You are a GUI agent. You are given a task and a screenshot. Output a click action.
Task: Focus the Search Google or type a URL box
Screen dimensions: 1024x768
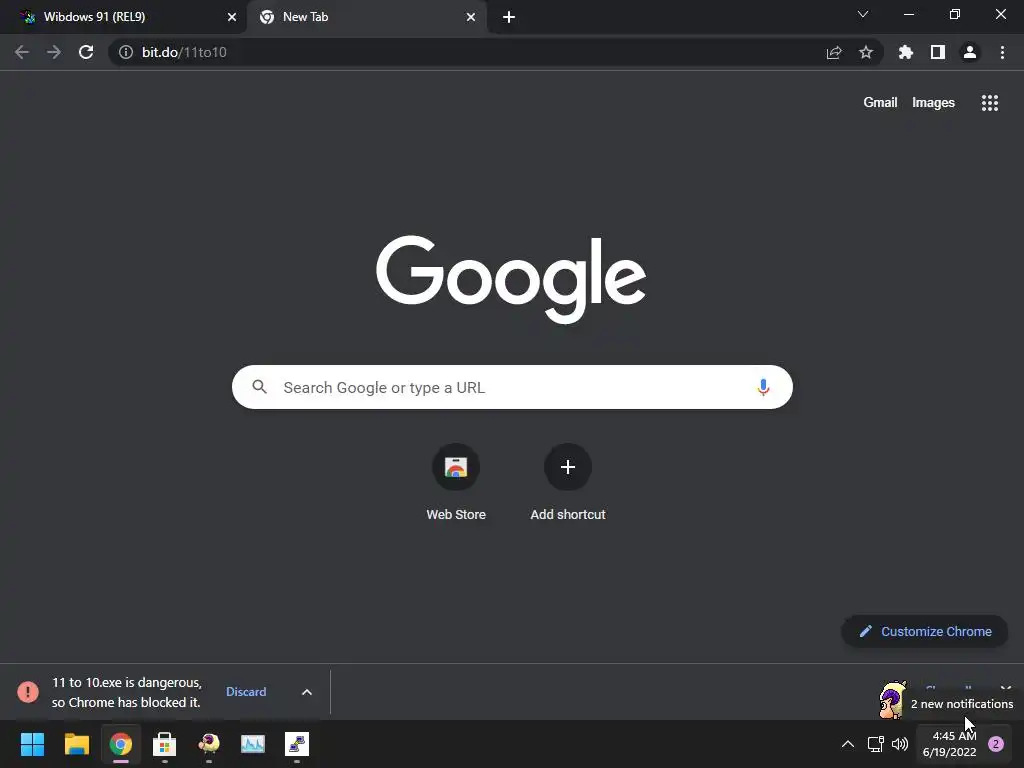(512, 387)
